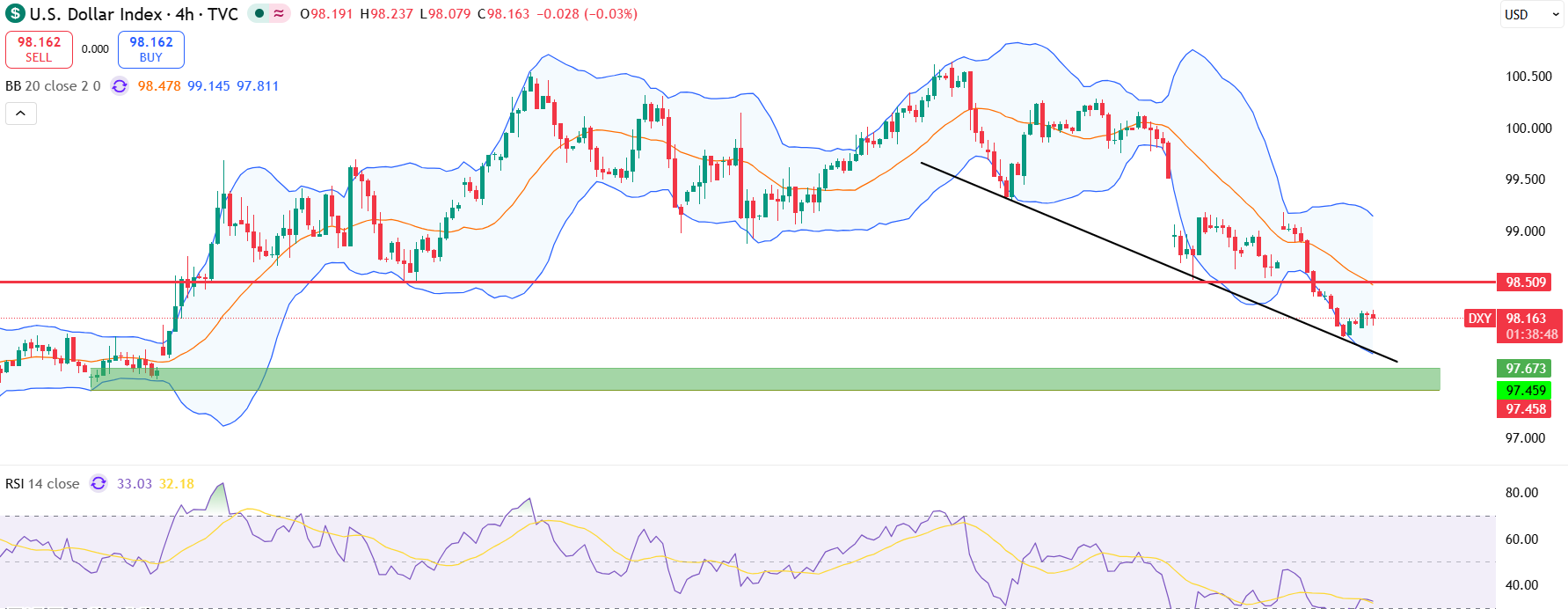Click the BB indicator refresh icon

pyautogui.click(x=120, y=86)
